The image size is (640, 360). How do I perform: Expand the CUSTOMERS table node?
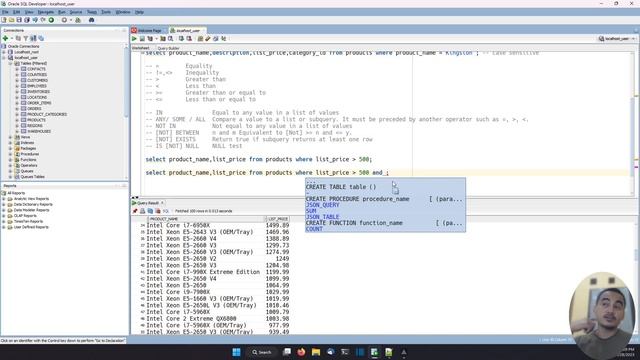click(x=17, y=80)
